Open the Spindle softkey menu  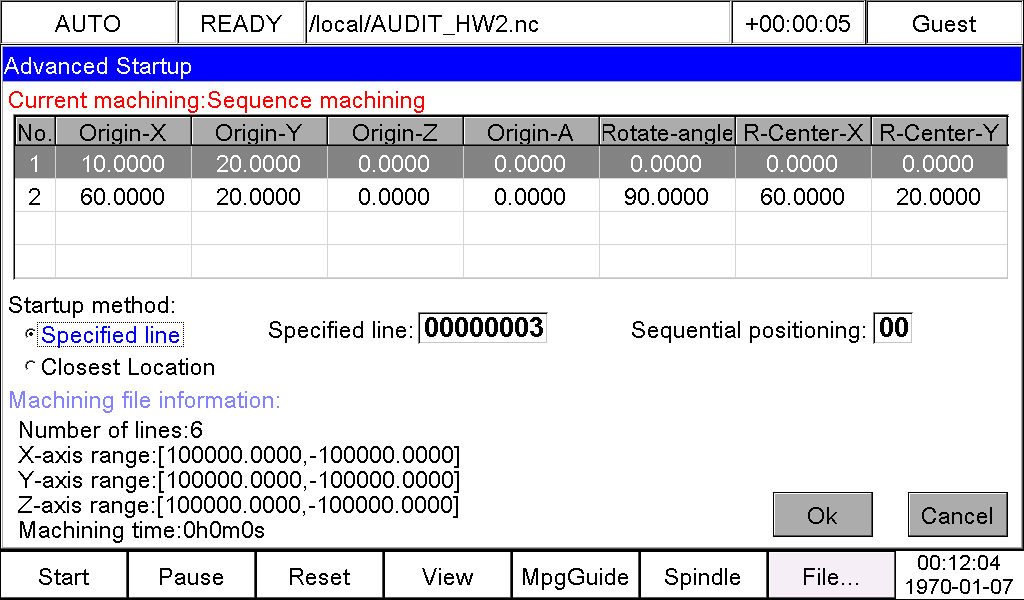coord(703,576)
